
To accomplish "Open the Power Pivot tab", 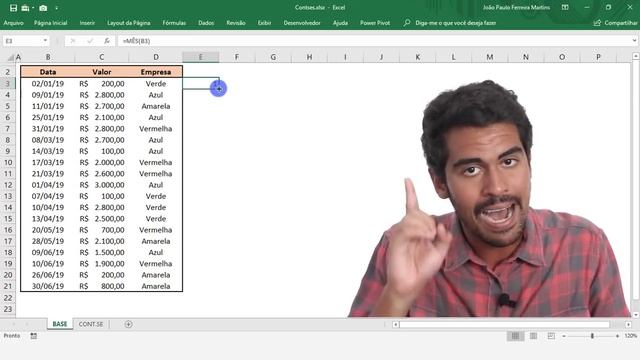I will pyautogui.click(x=375, y=23).
